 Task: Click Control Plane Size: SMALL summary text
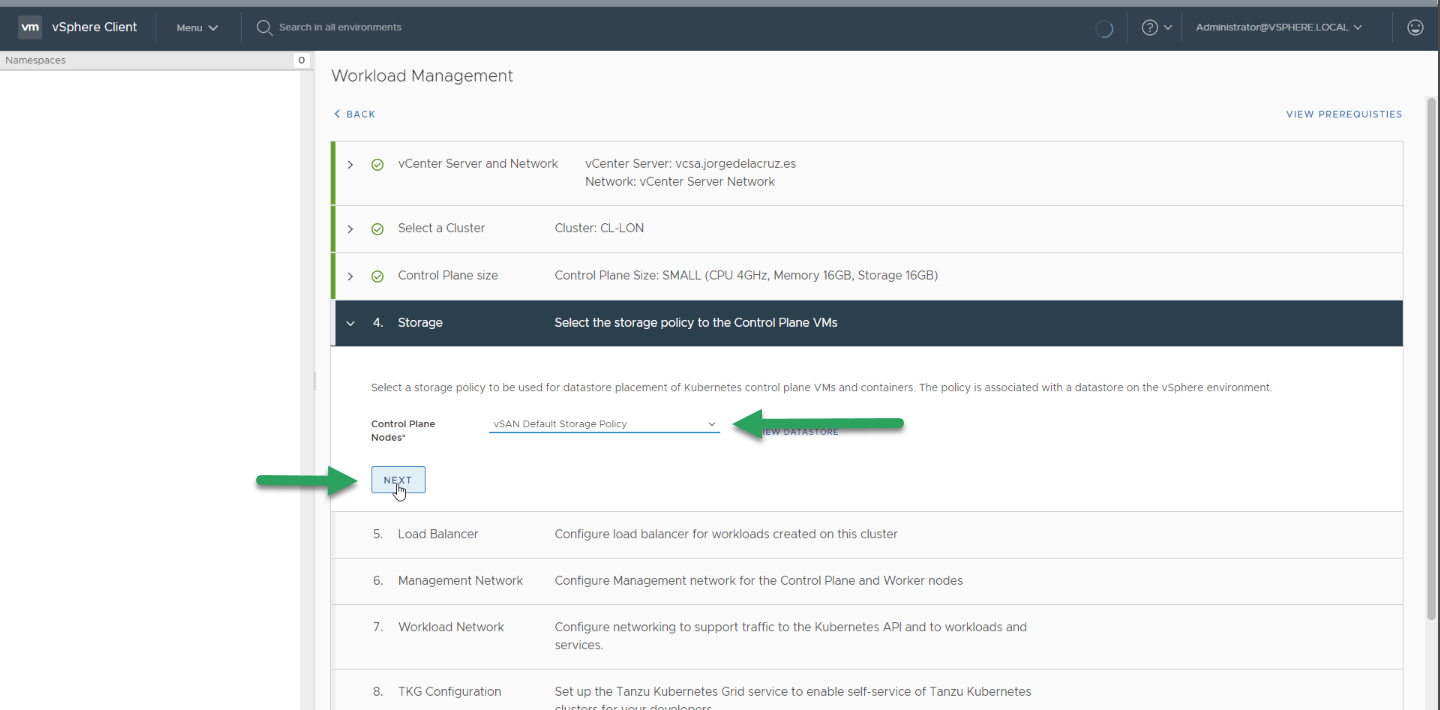[x=746, y=276]
